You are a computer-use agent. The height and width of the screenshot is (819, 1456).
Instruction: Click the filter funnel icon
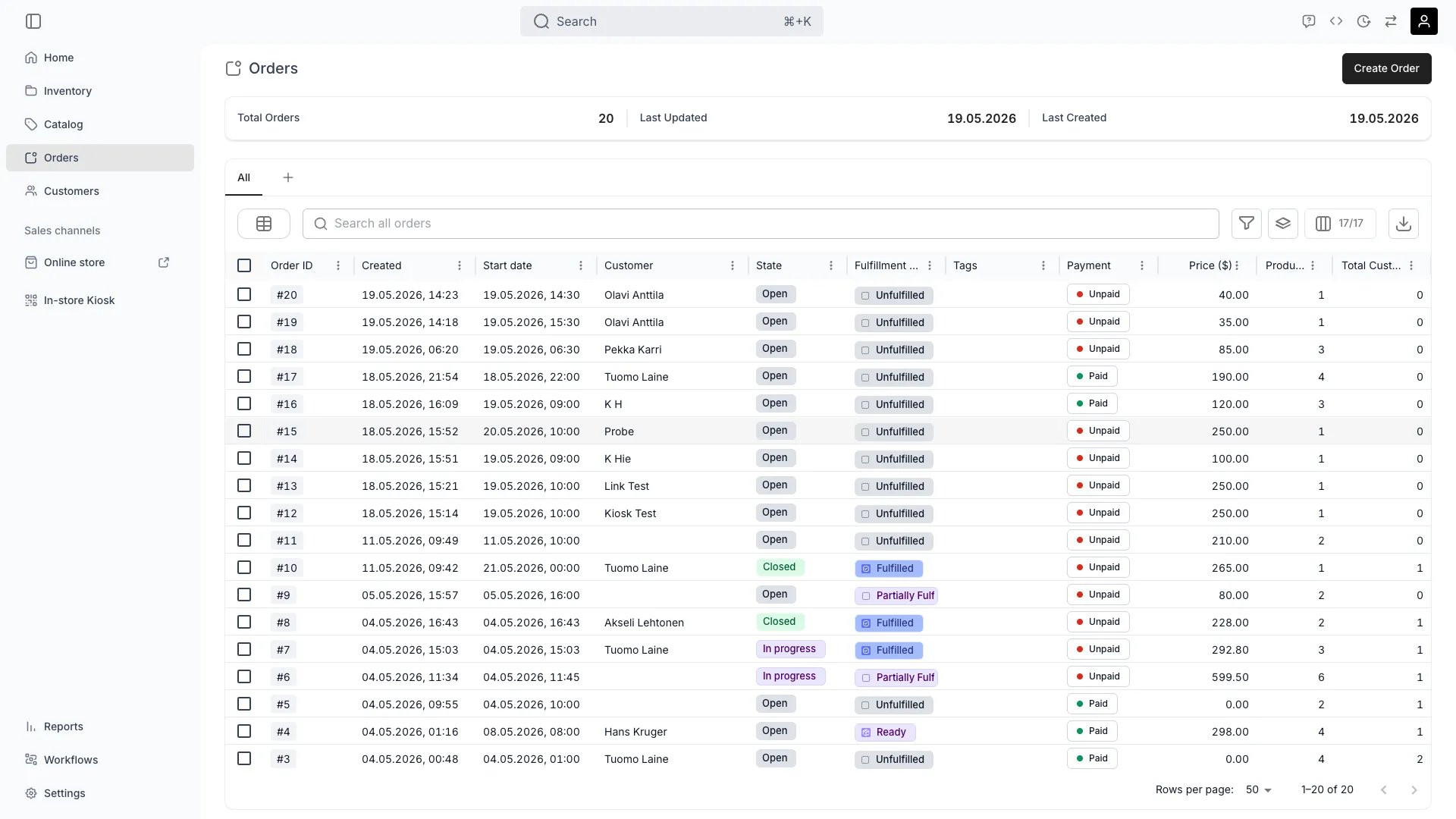1246,224
